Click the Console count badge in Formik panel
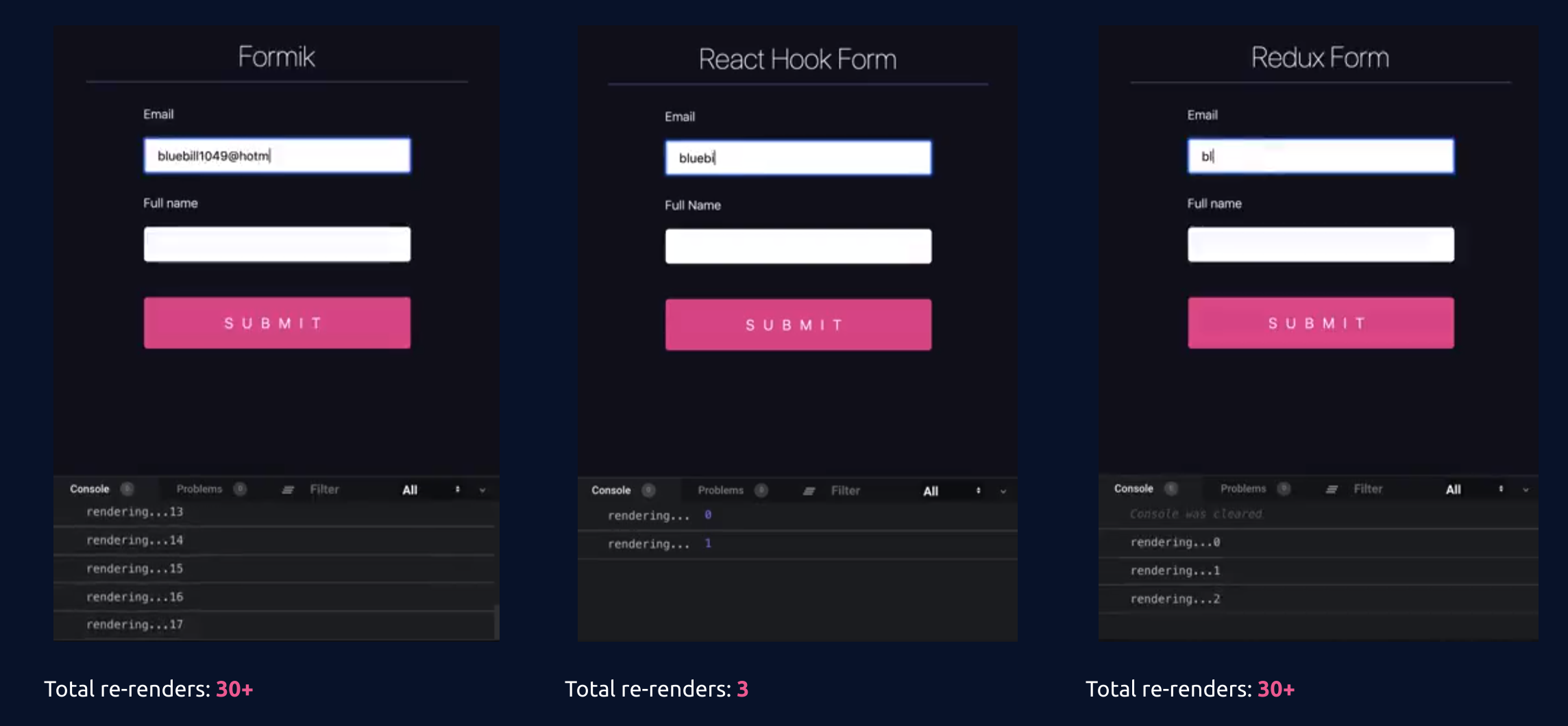 point(127,489)
